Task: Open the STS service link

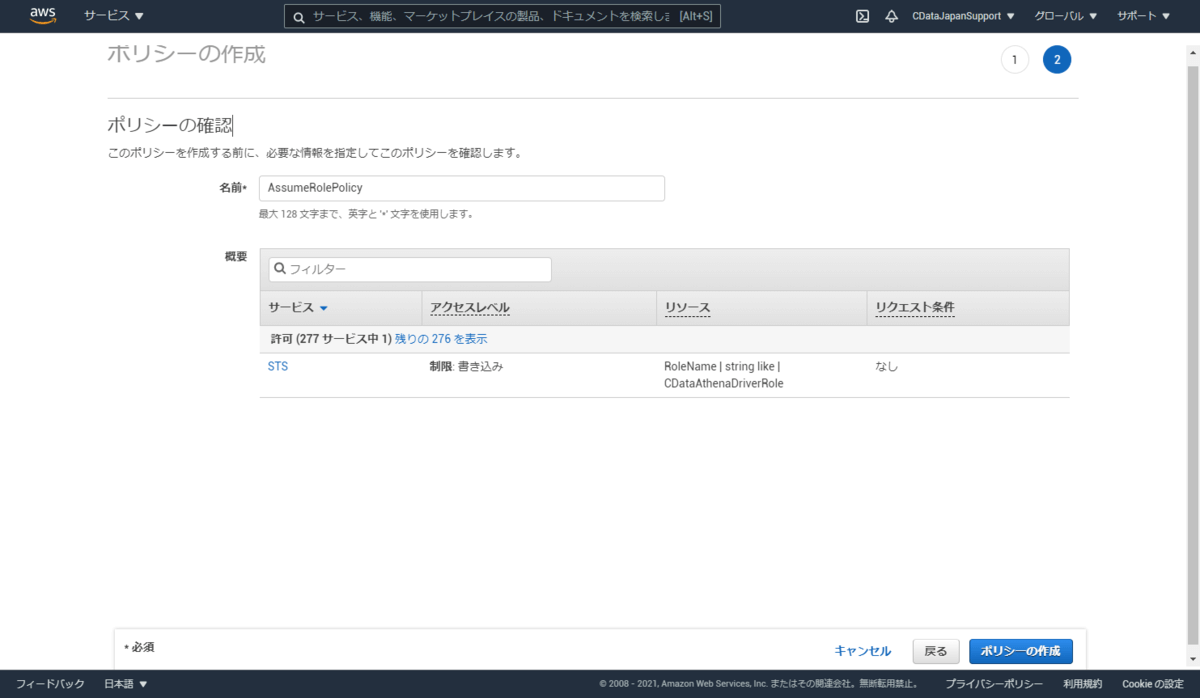Action: [278, 367]
